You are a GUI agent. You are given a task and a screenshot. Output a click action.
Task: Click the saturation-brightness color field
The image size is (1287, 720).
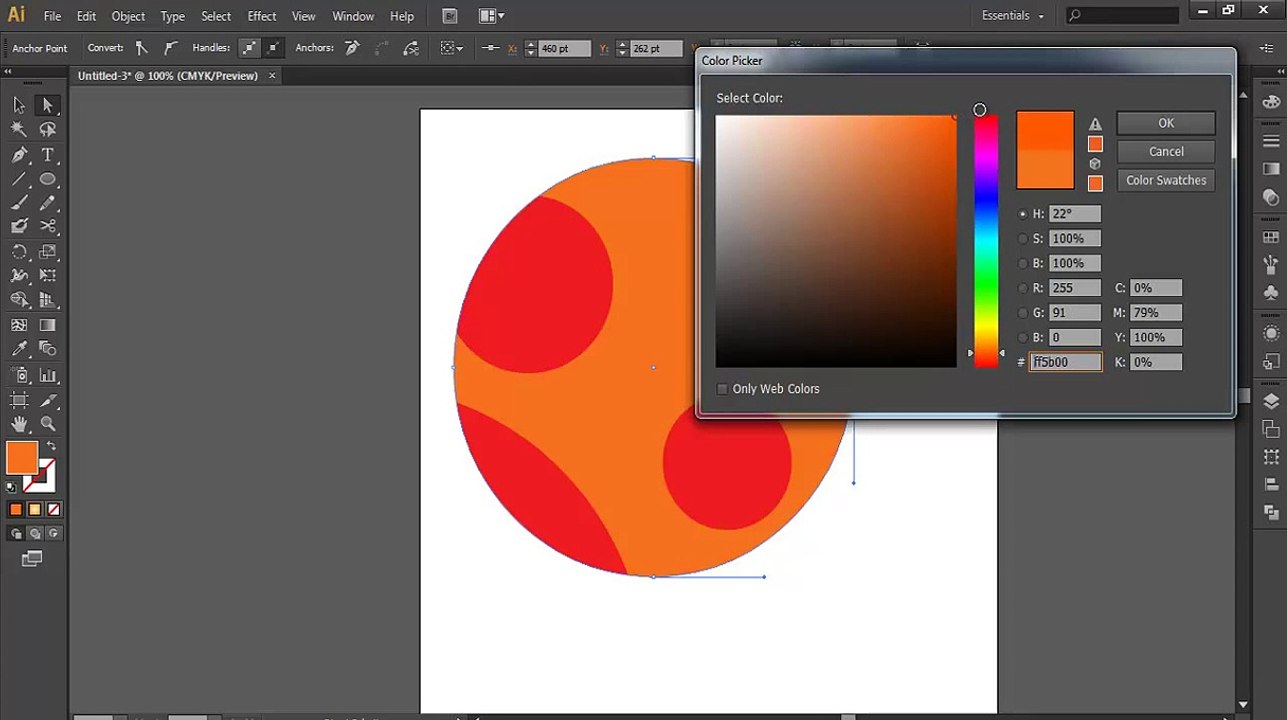(x=836, y=241)
